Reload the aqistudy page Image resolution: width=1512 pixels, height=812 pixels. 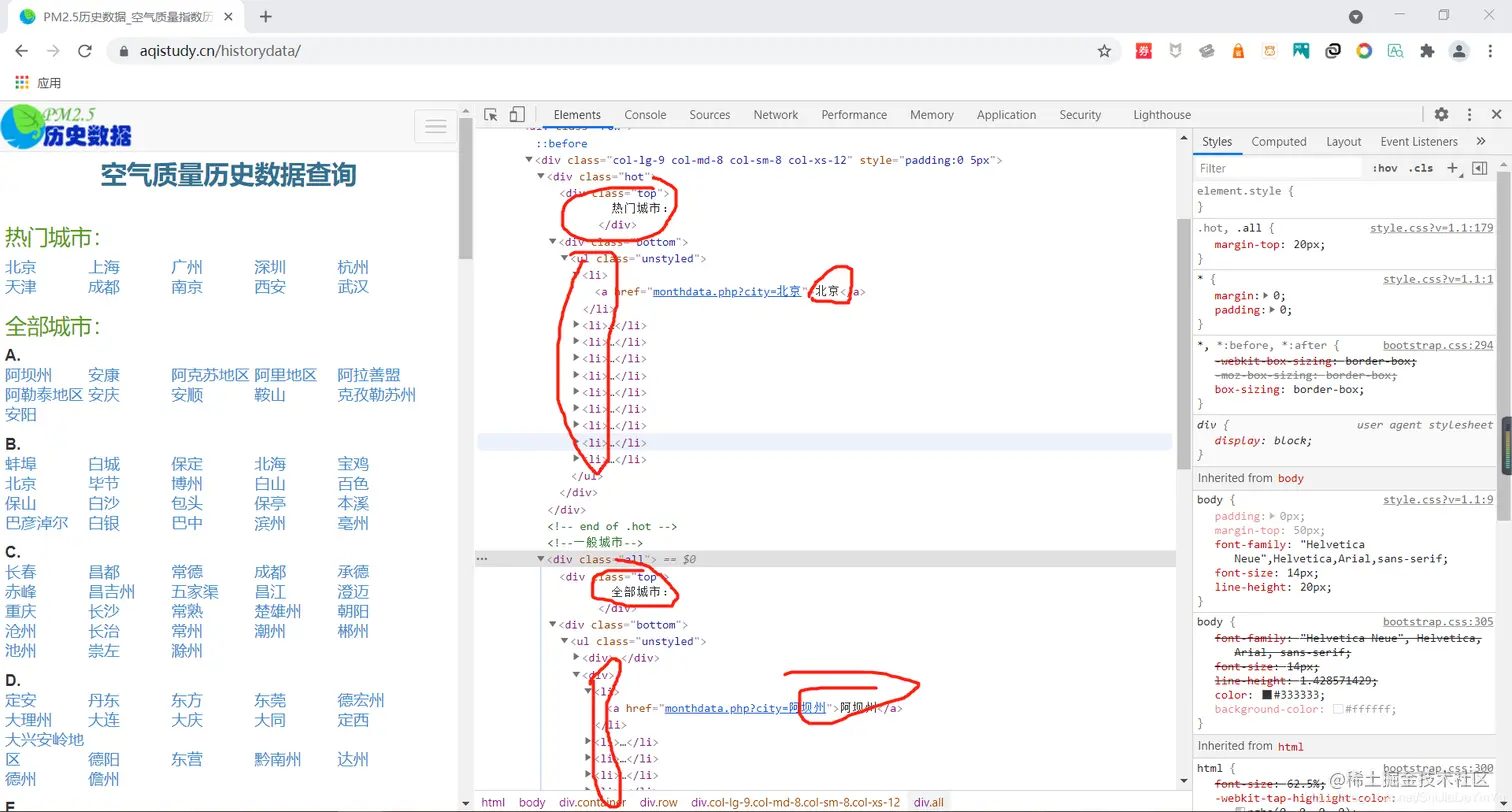pyautogui.click(x=85, y=51)
